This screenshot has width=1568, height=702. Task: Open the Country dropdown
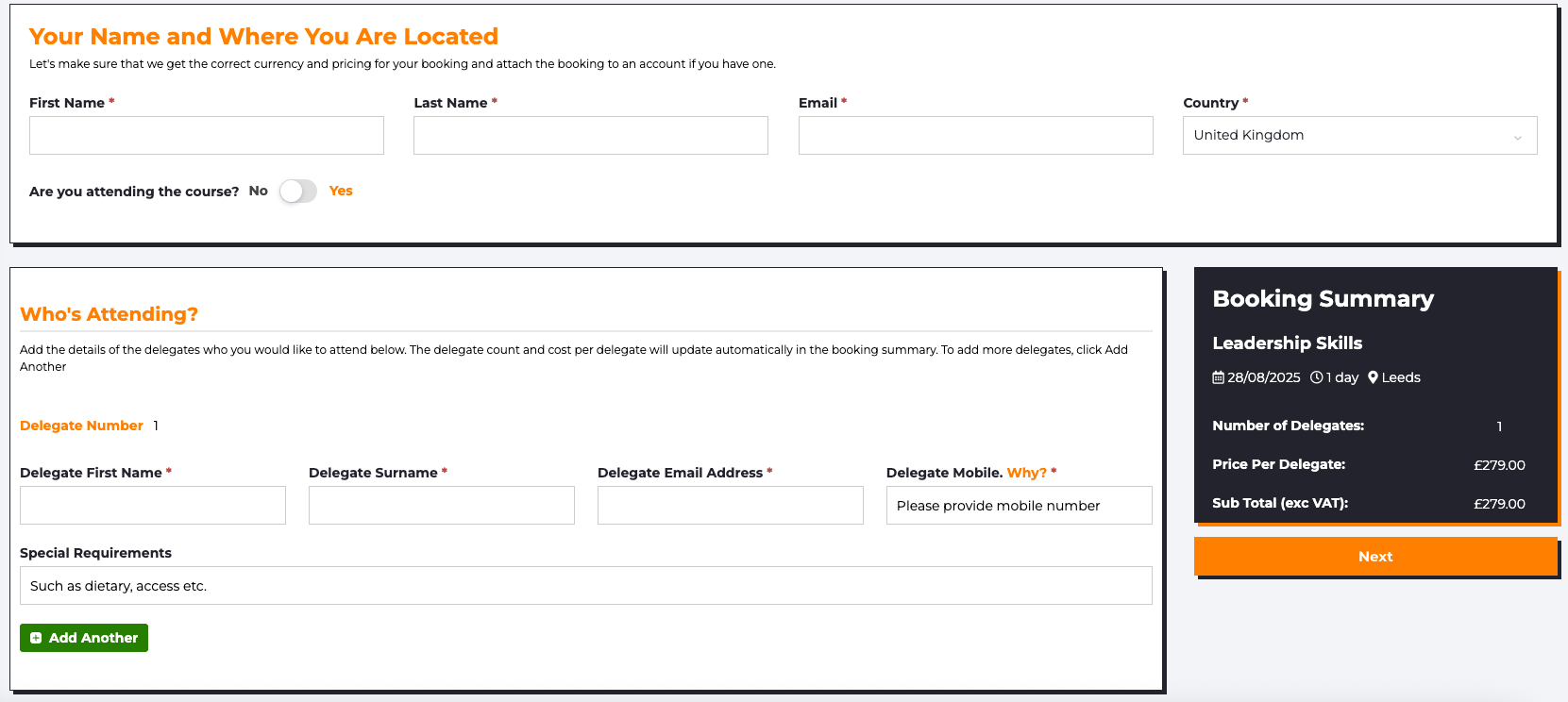pyautogui.click(x=1359, y=135)
